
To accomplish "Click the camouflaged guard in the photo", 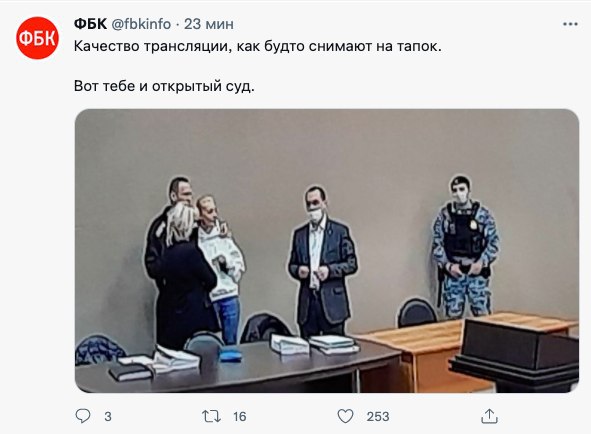I will (x=465, y=246).
